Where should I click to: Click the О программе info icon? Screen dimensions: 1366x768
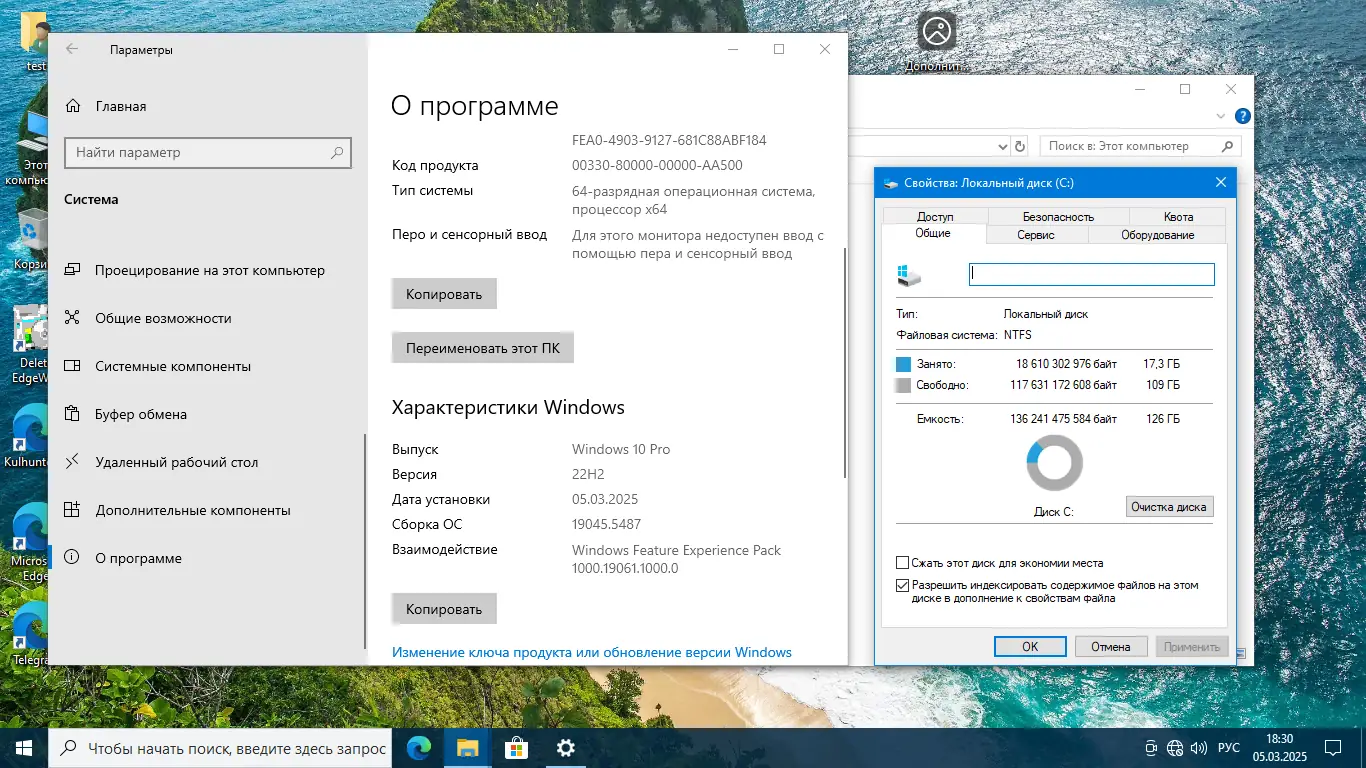[x=72, y=558]
